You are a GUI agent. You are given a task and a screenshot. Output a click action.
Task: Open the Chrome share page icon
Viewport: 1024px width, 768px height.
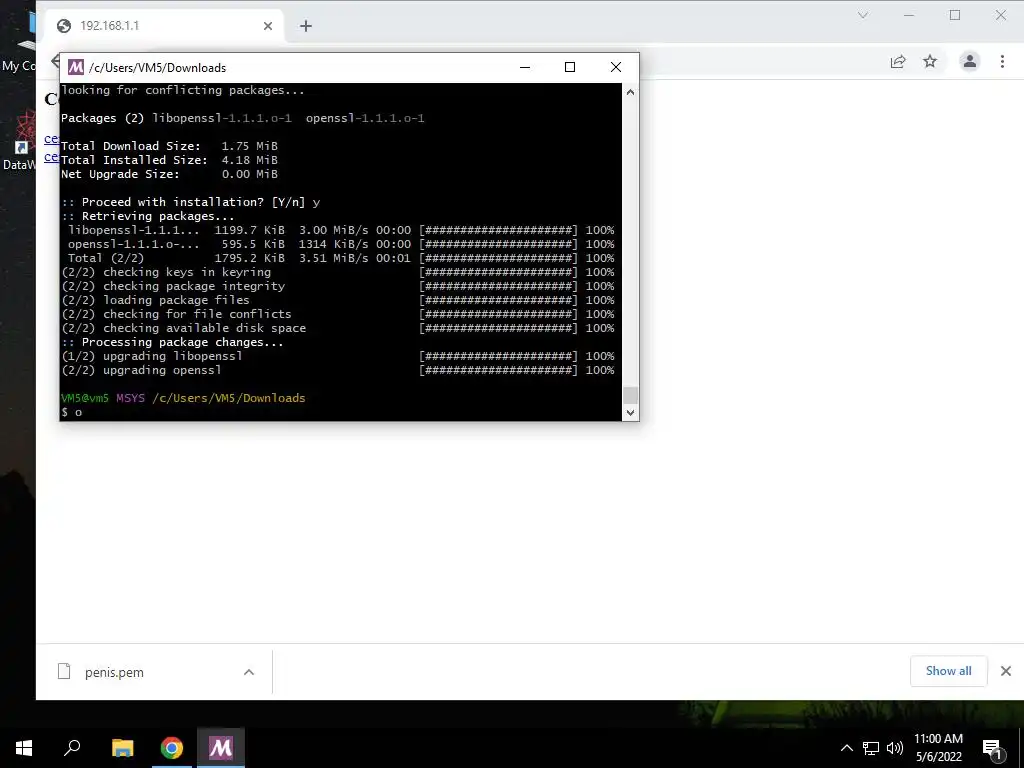click(898, 61)
